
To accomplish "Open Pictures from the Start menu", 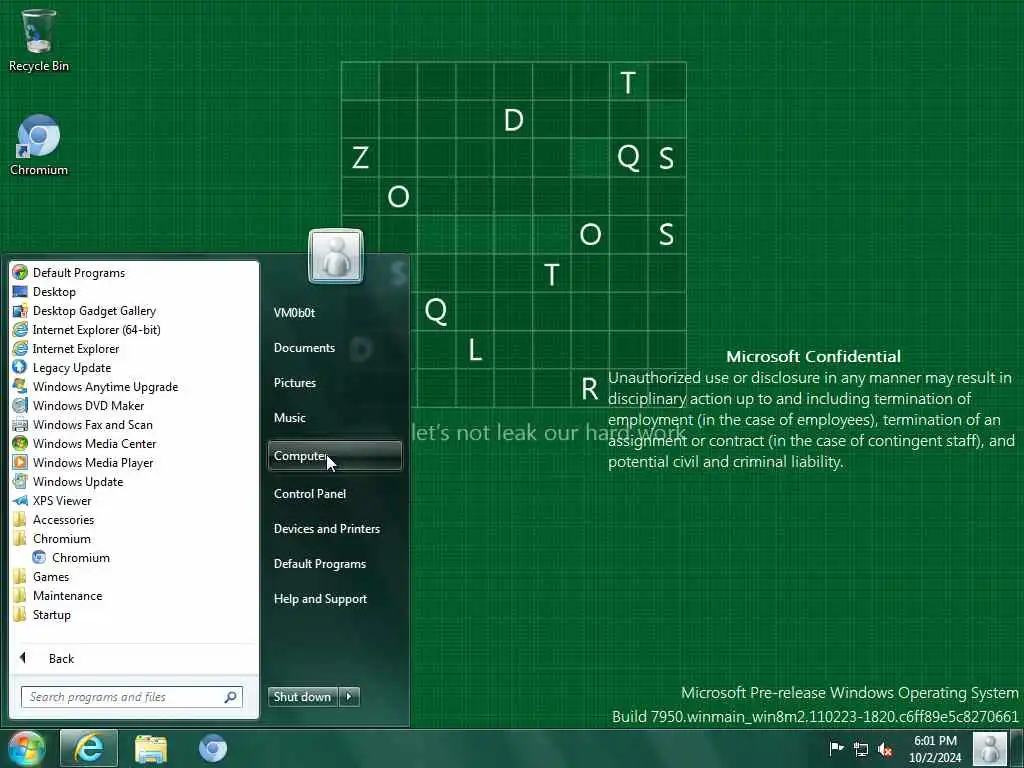I will pos(295,382).
